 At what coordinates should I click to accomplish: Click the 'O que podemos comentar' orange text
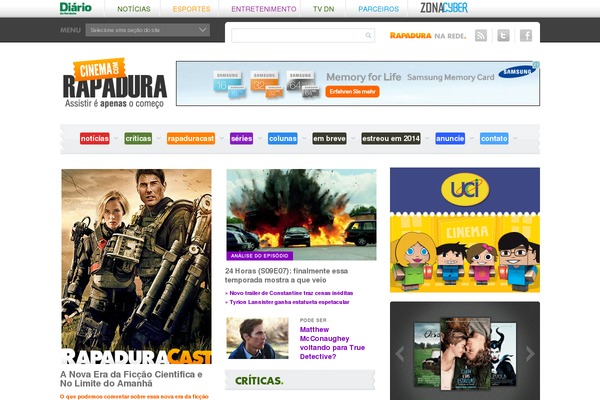click(134, 397)
